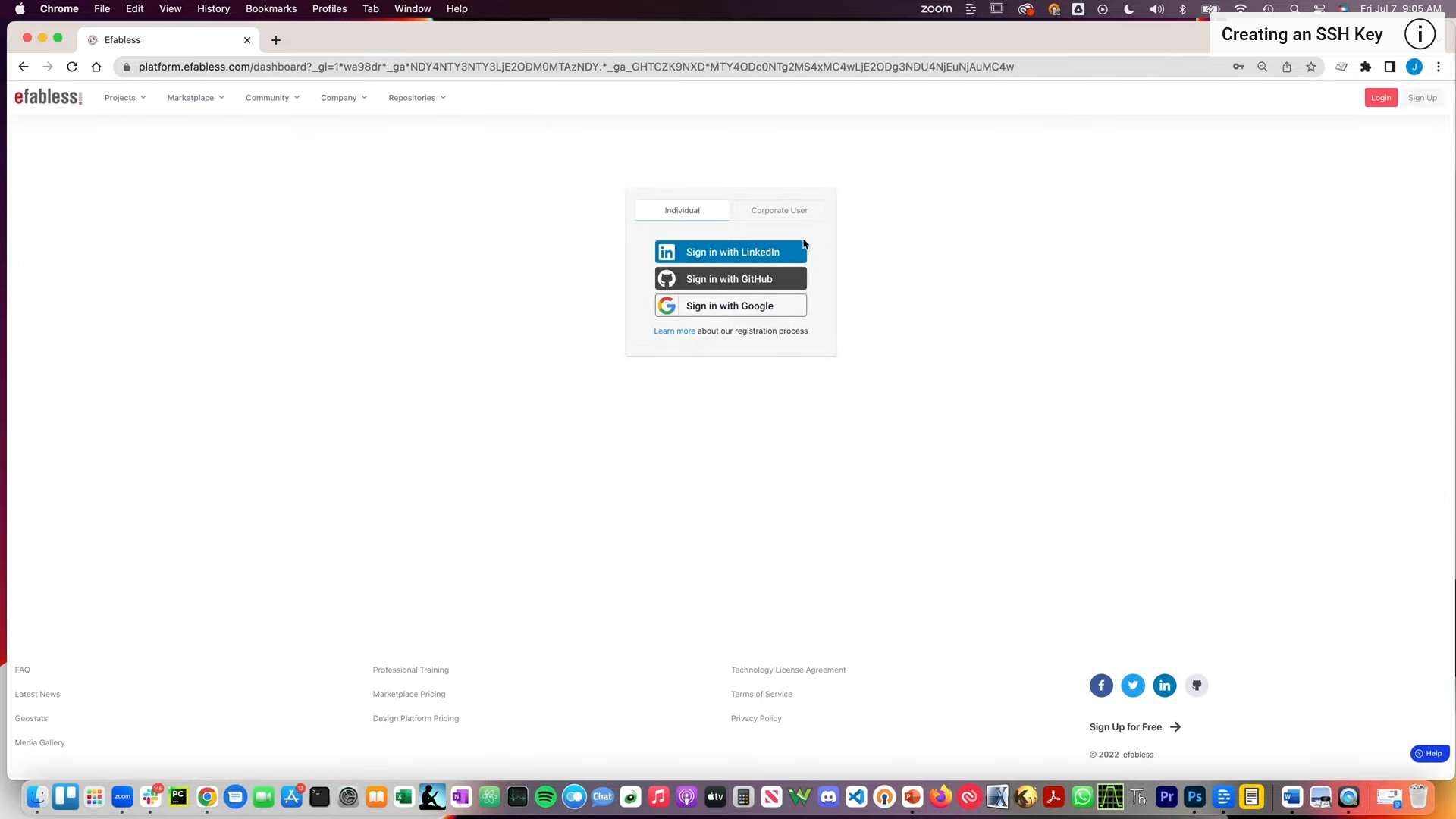Select the Individual tab
1456x819 pixels.
tap(682, 210)
